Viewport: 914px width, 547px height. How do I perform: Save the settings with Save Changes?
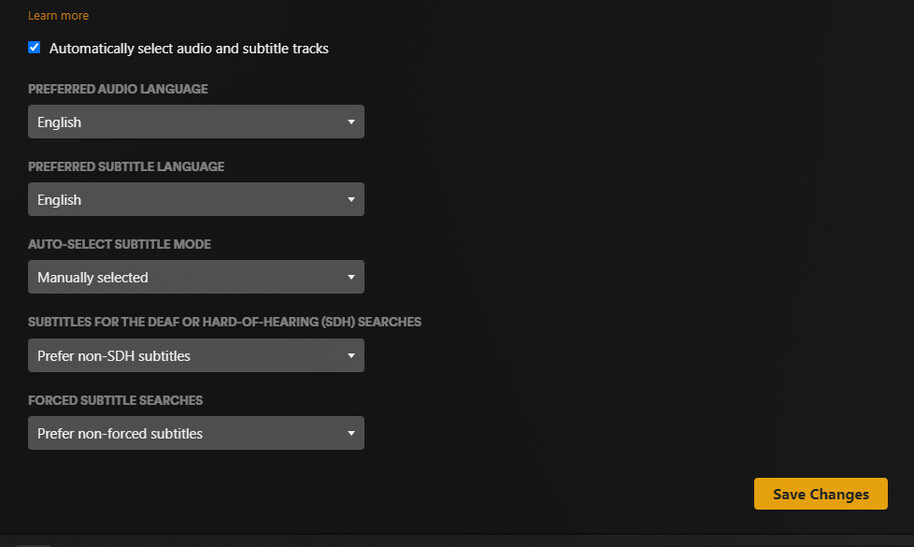point(821,494)
